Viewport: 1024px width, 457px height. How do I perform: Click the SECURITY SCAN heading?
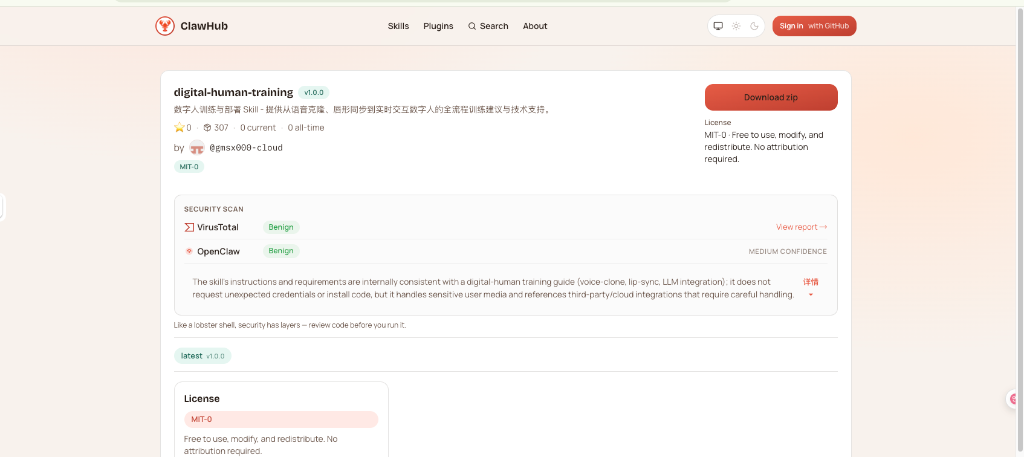point(214,210)
